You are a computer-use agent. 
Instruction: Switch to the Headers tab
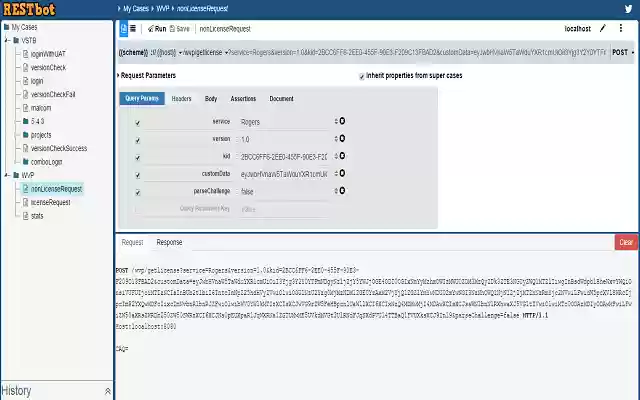tap(182, 99)
